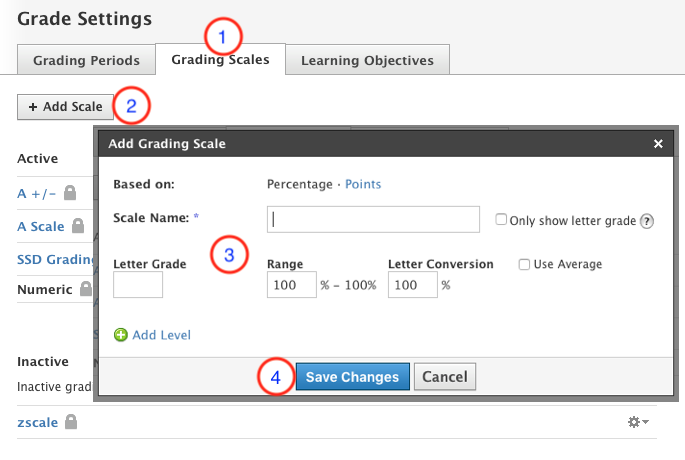Viewport: 685px width, 460px height.
Task: Select the Grading Scales tab
Action: coord(220,59)
